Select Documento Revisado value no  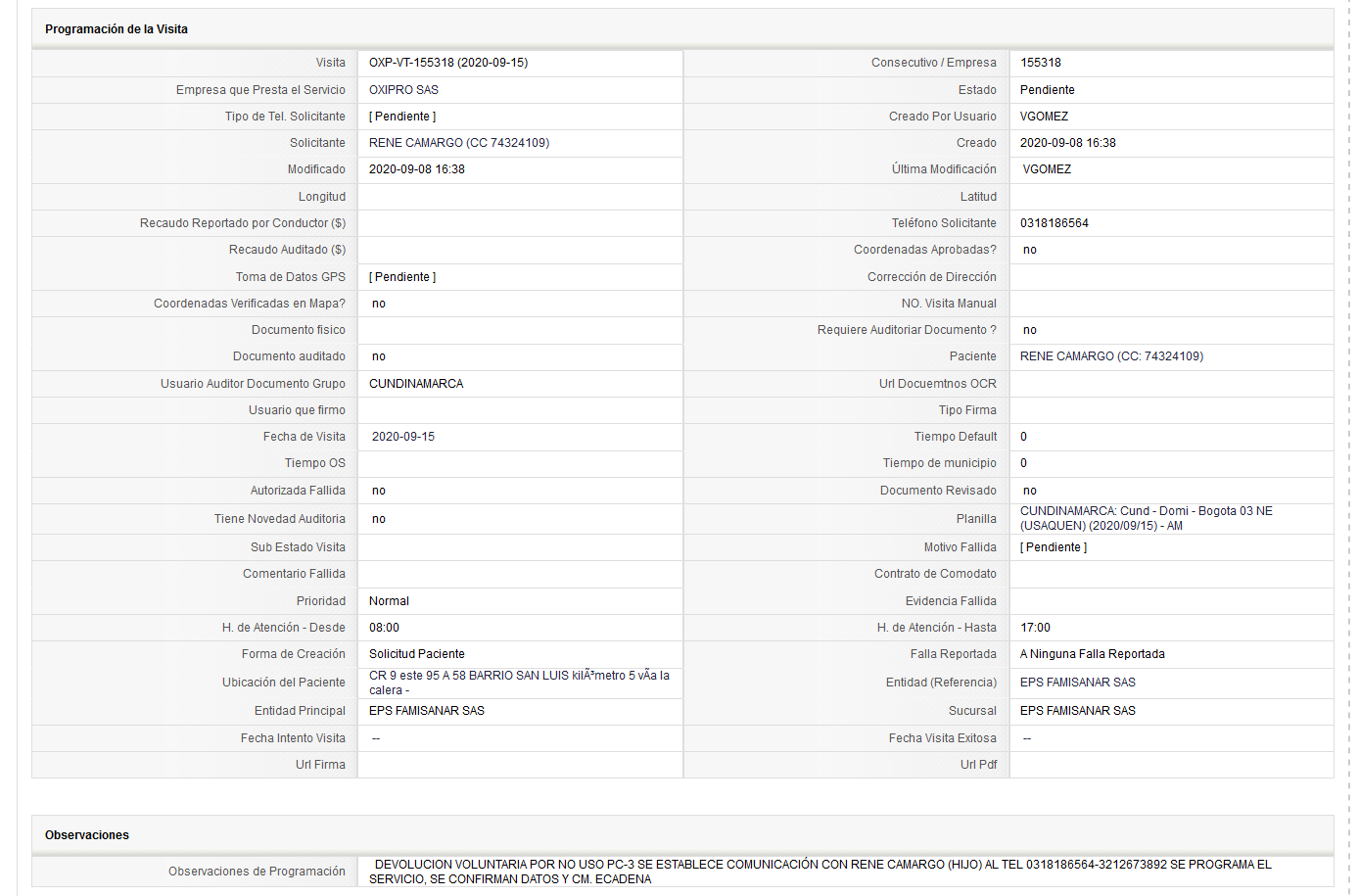coord(1030,491)
